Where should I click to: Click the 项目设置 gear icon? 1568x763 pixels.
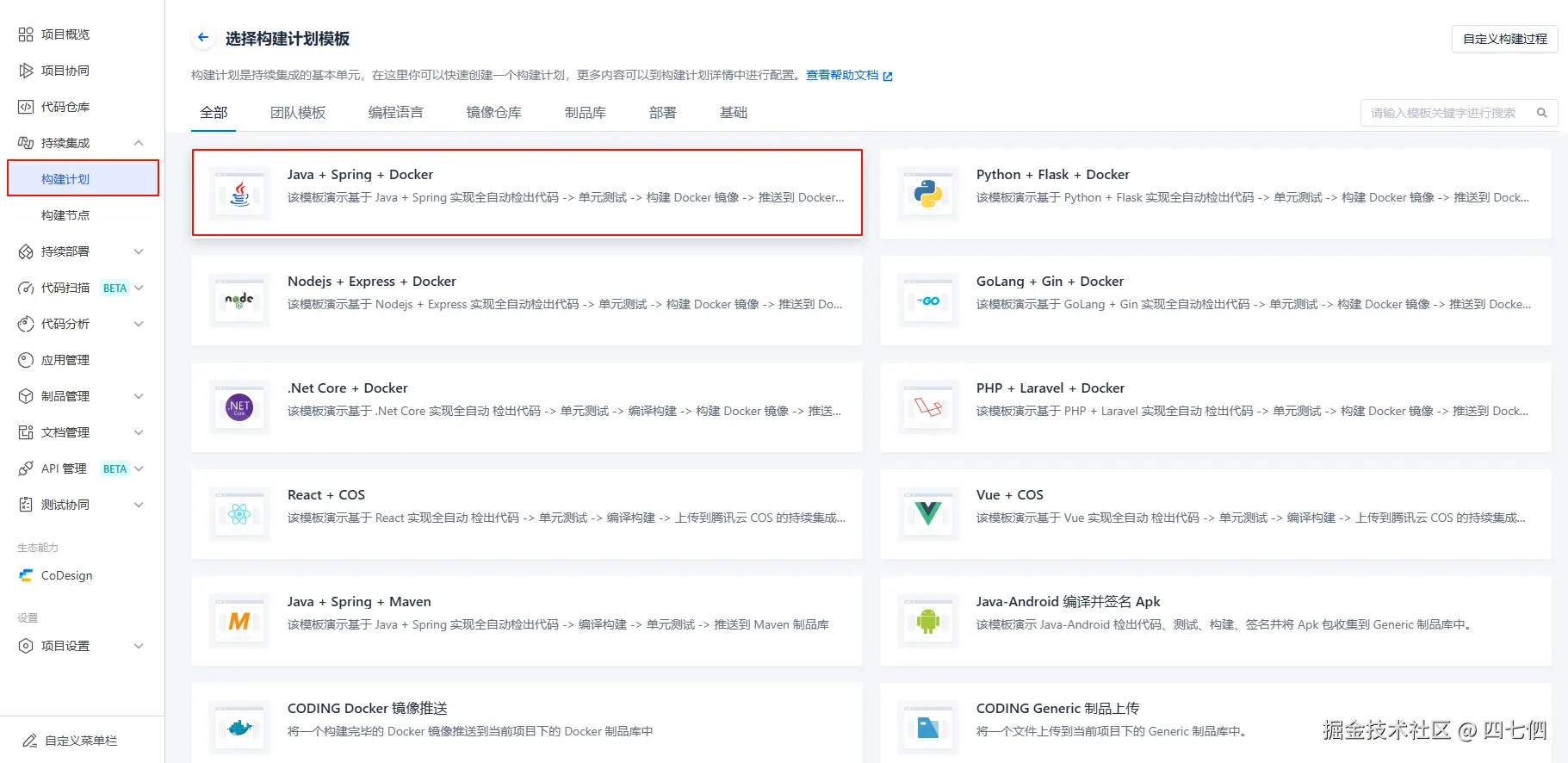coord(26,646)
